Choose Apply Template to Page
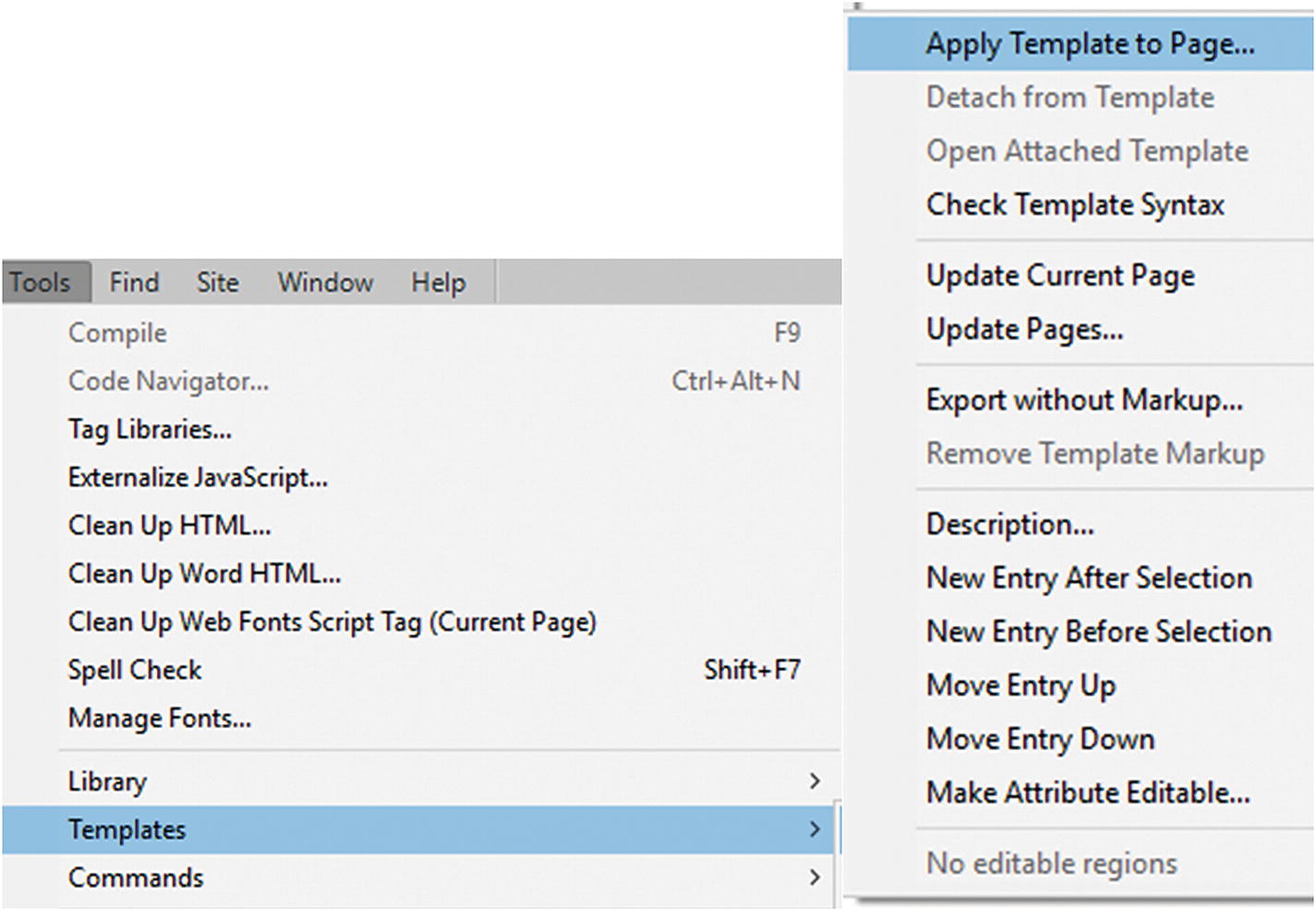The width and height of the screenshot is (1316, 911). pos(1090,43)
